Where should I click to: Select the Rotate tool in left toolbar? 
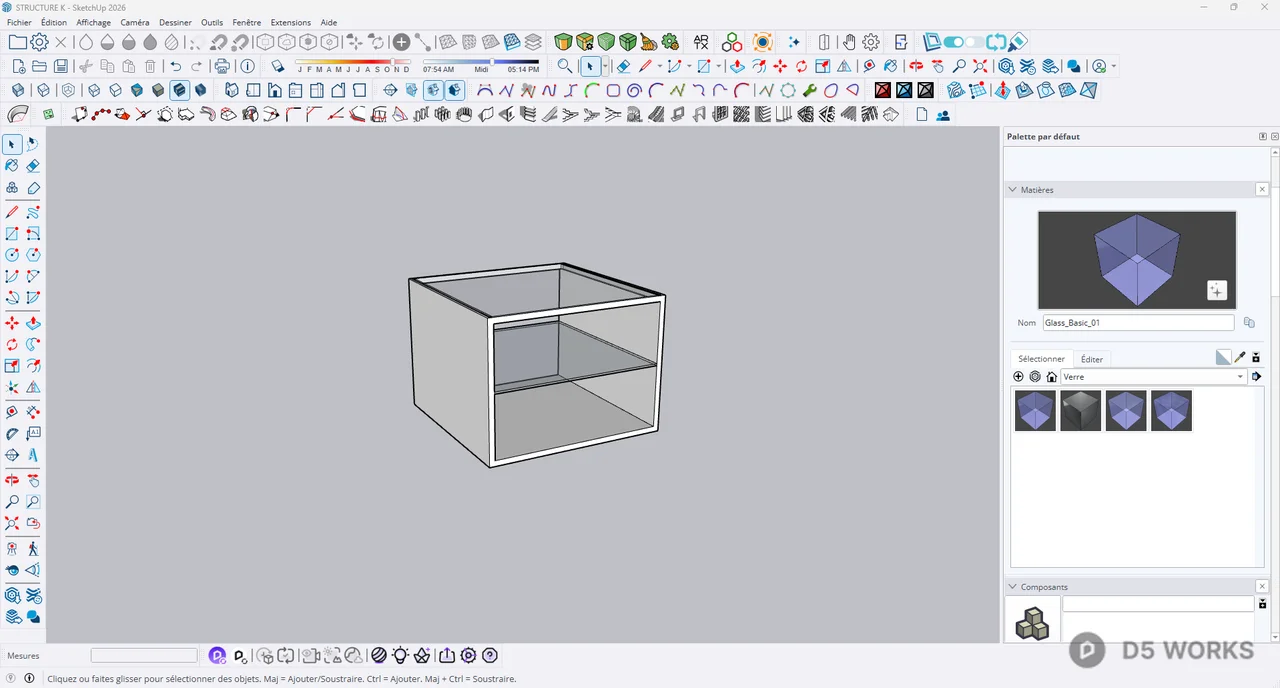pyautogui.click(x=12, y=345)
